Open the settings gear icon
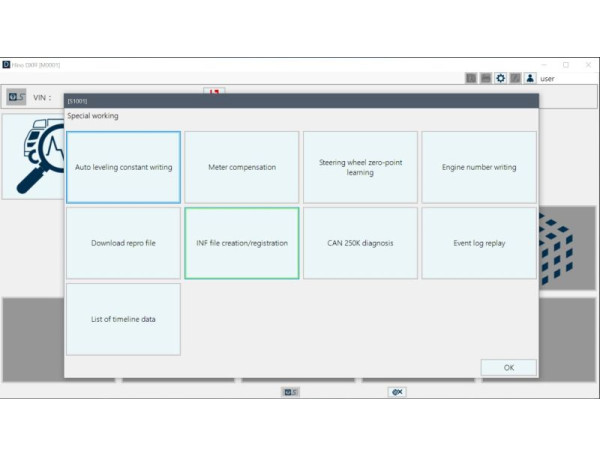 click(500, 78)
